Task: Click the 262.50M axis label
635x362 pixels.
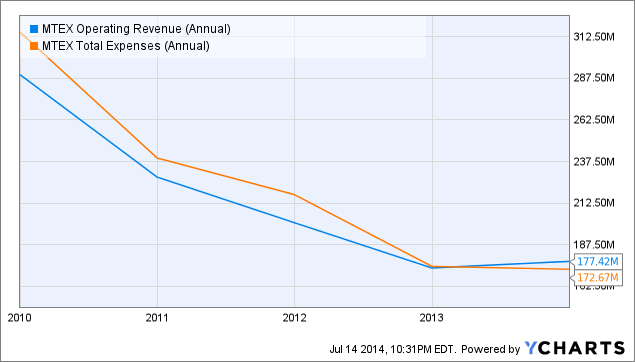Action: (x=594, y=120)
